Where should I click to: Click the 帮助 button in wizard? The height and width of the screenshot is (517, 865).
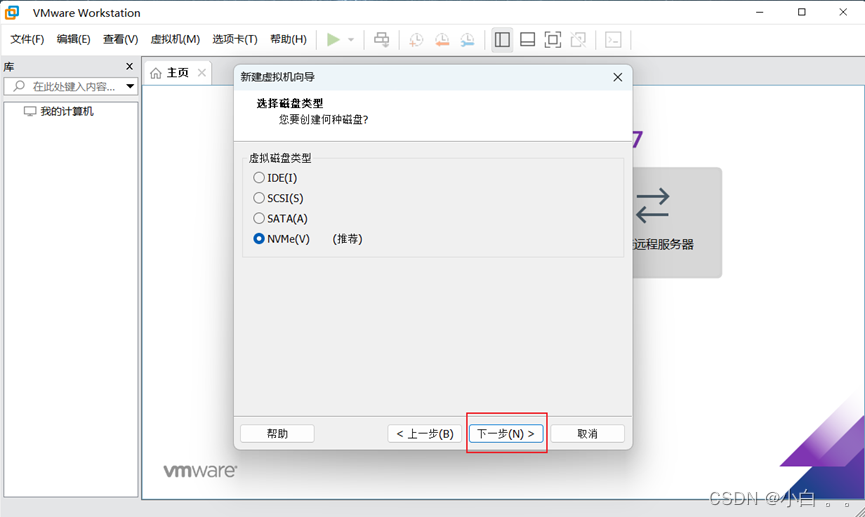click(x=277, y=434)
